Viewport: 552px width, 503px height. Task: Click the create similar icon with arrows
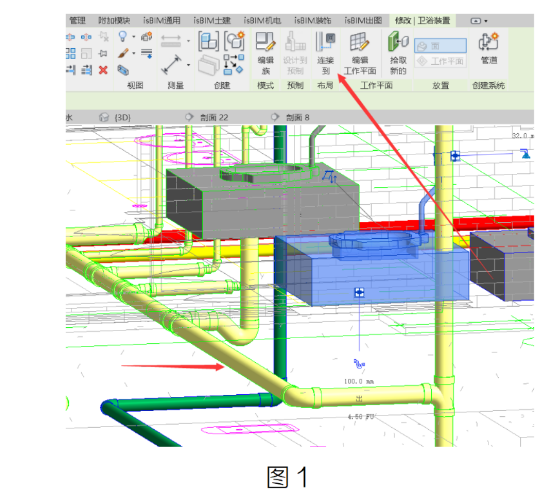[x=233, y=64]
